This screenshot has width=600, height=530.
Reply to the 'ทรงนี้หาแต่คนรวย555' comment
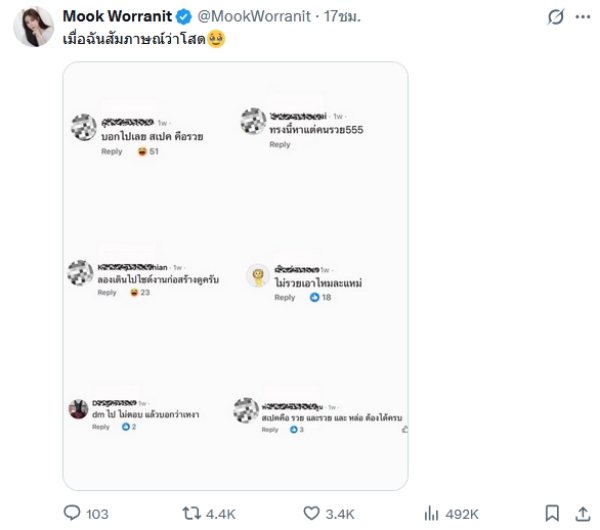tap(280, 145)
